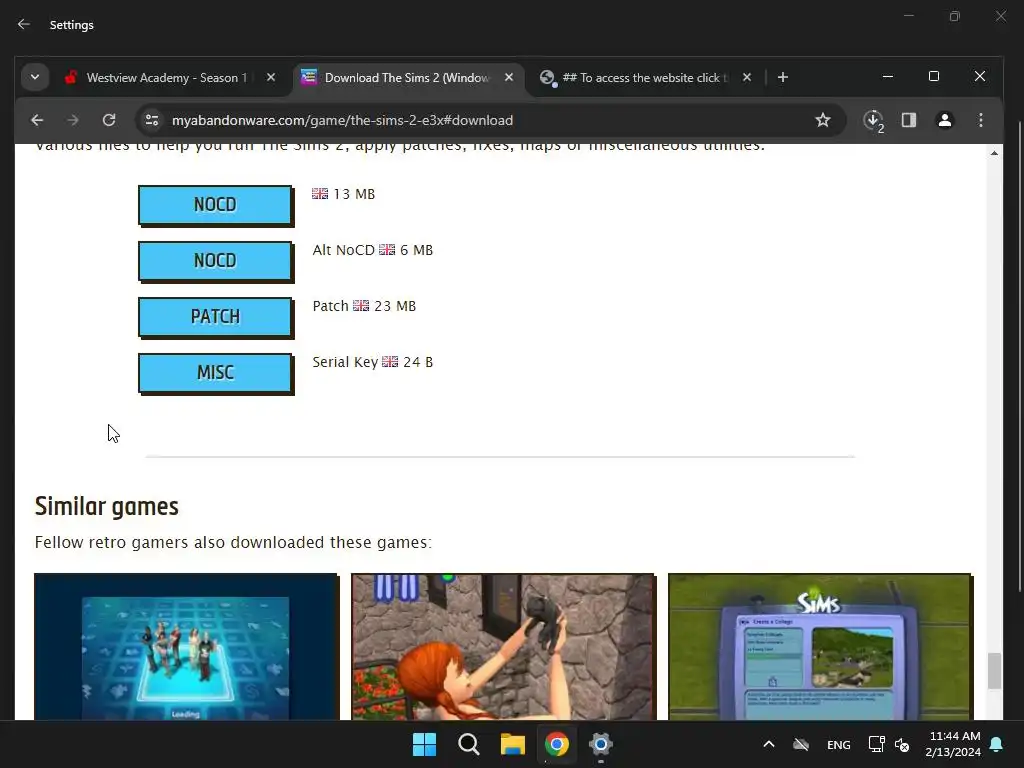Screen dimensions: 1024x768
Task: Open the notification bell
Action: 997,744
